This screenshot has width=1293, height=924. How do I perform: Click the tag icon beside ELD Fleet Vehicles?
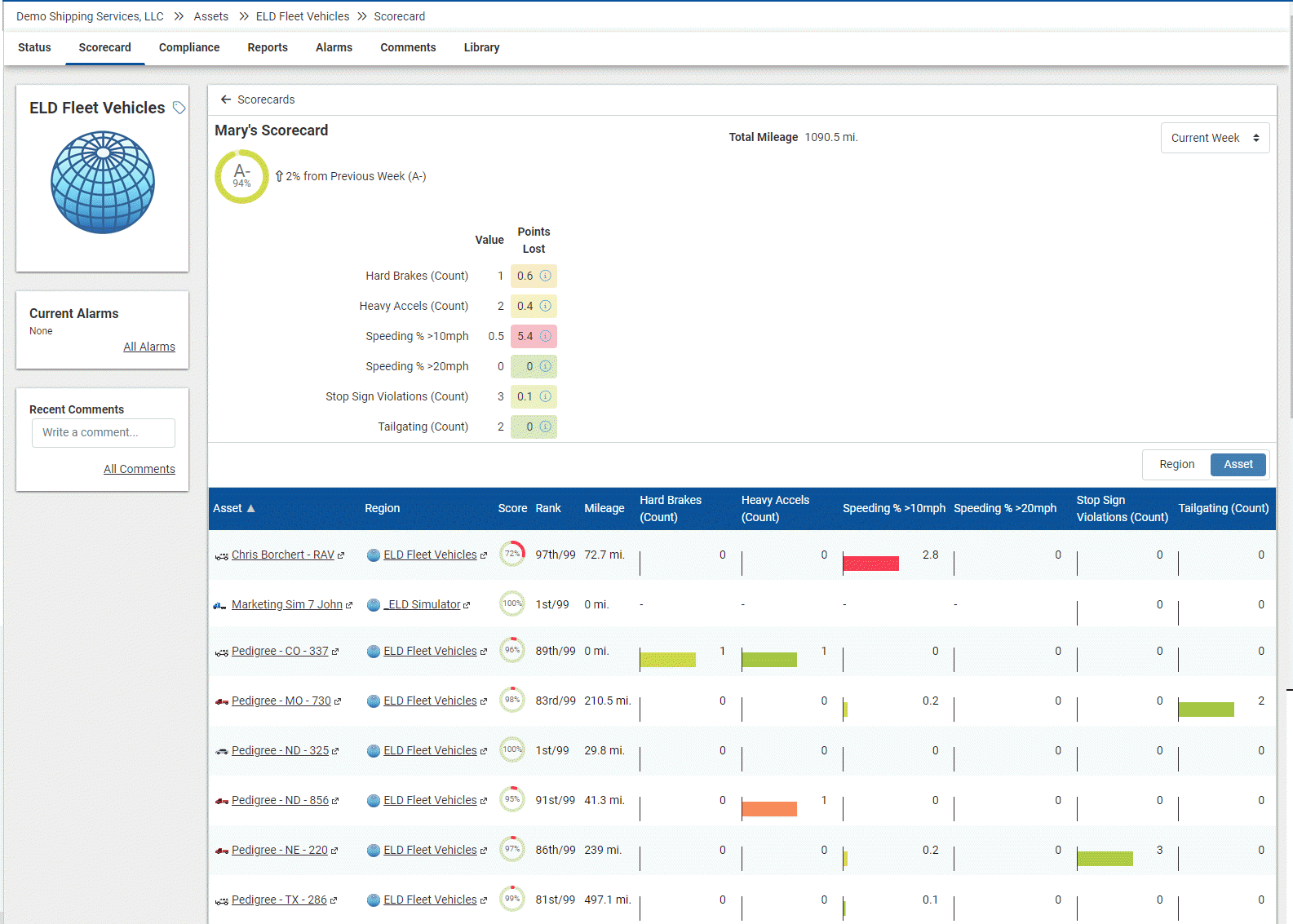pyautogui.click(x=179, y=108)
